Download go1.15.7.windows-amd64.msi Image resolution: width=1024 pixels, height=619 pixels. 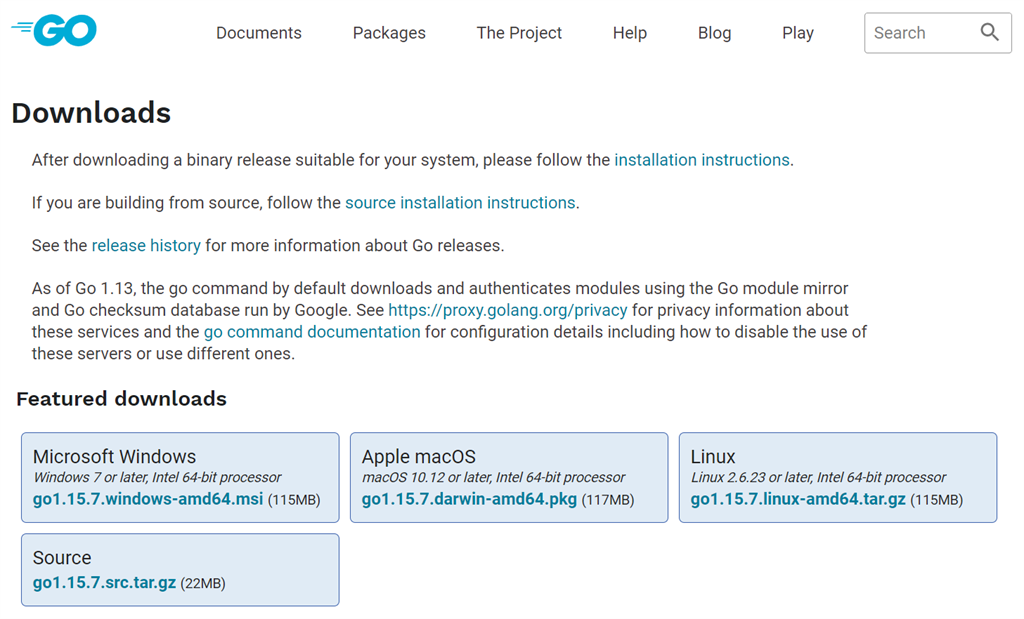(148, 499)
